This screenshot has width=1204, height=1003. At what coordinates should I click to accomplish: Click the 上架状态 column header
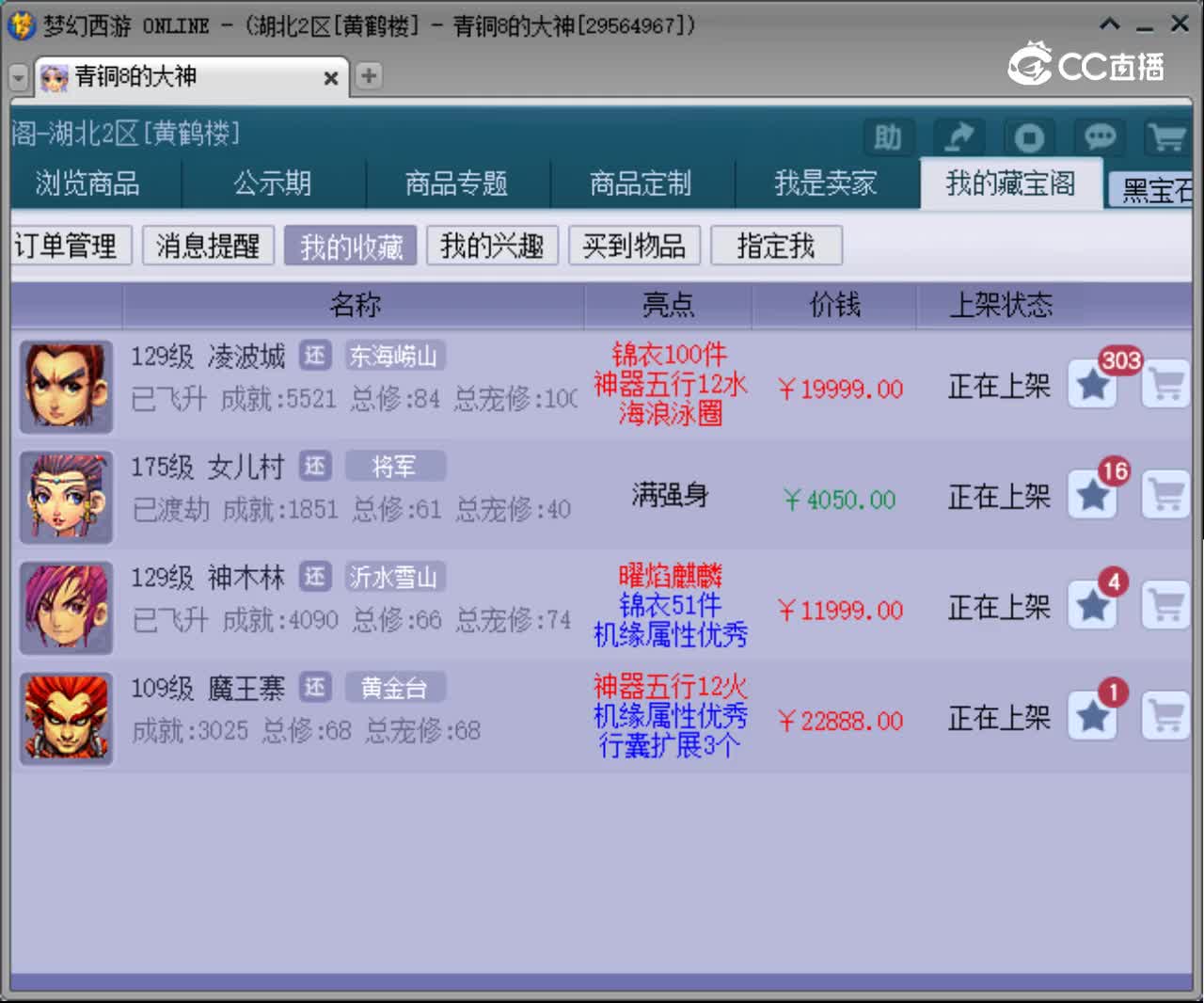(x=1001, y=305)
